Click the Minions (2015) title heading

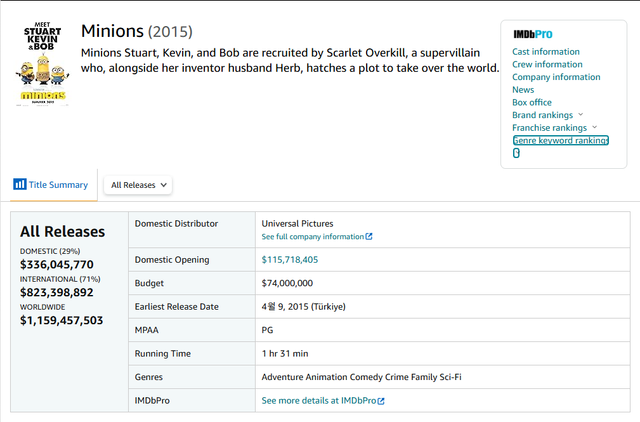136,32
